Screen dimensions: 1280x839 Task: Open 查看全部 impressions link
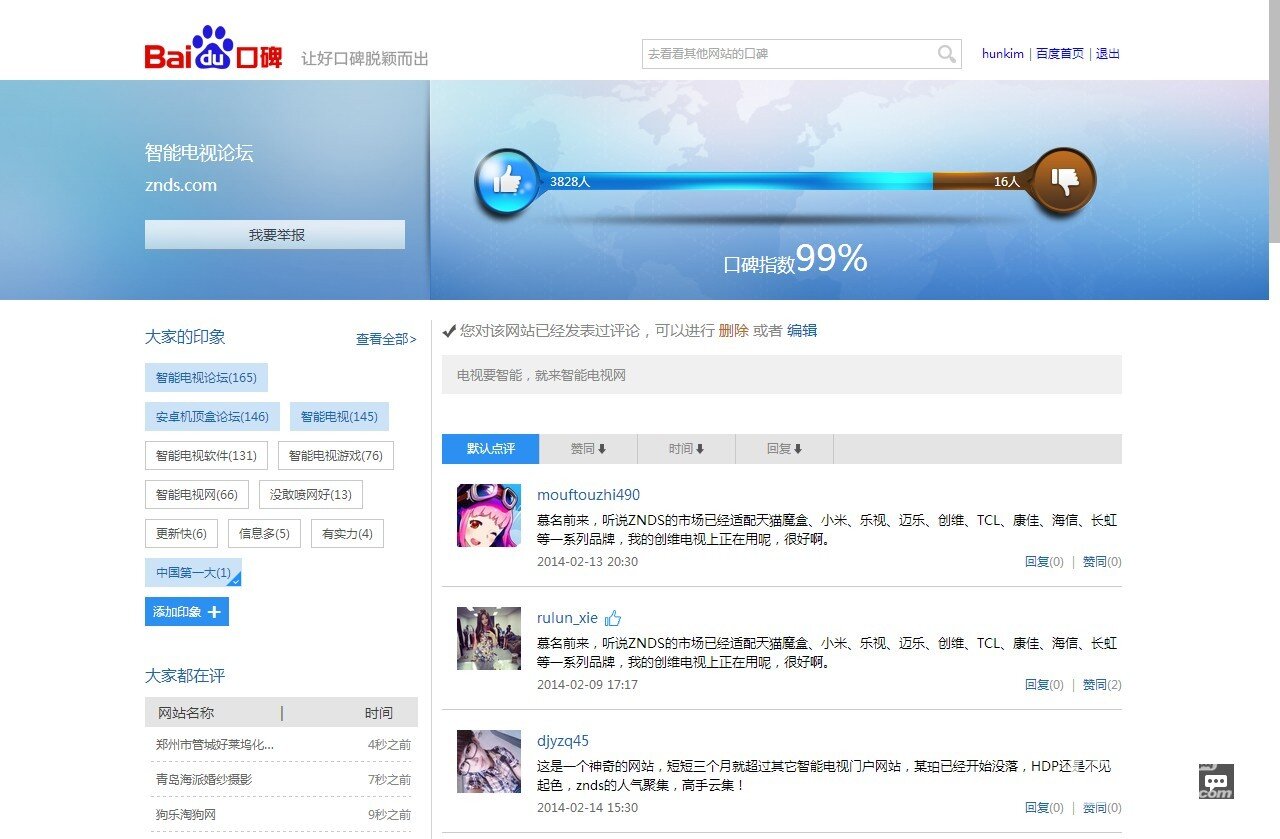point(386,339)
